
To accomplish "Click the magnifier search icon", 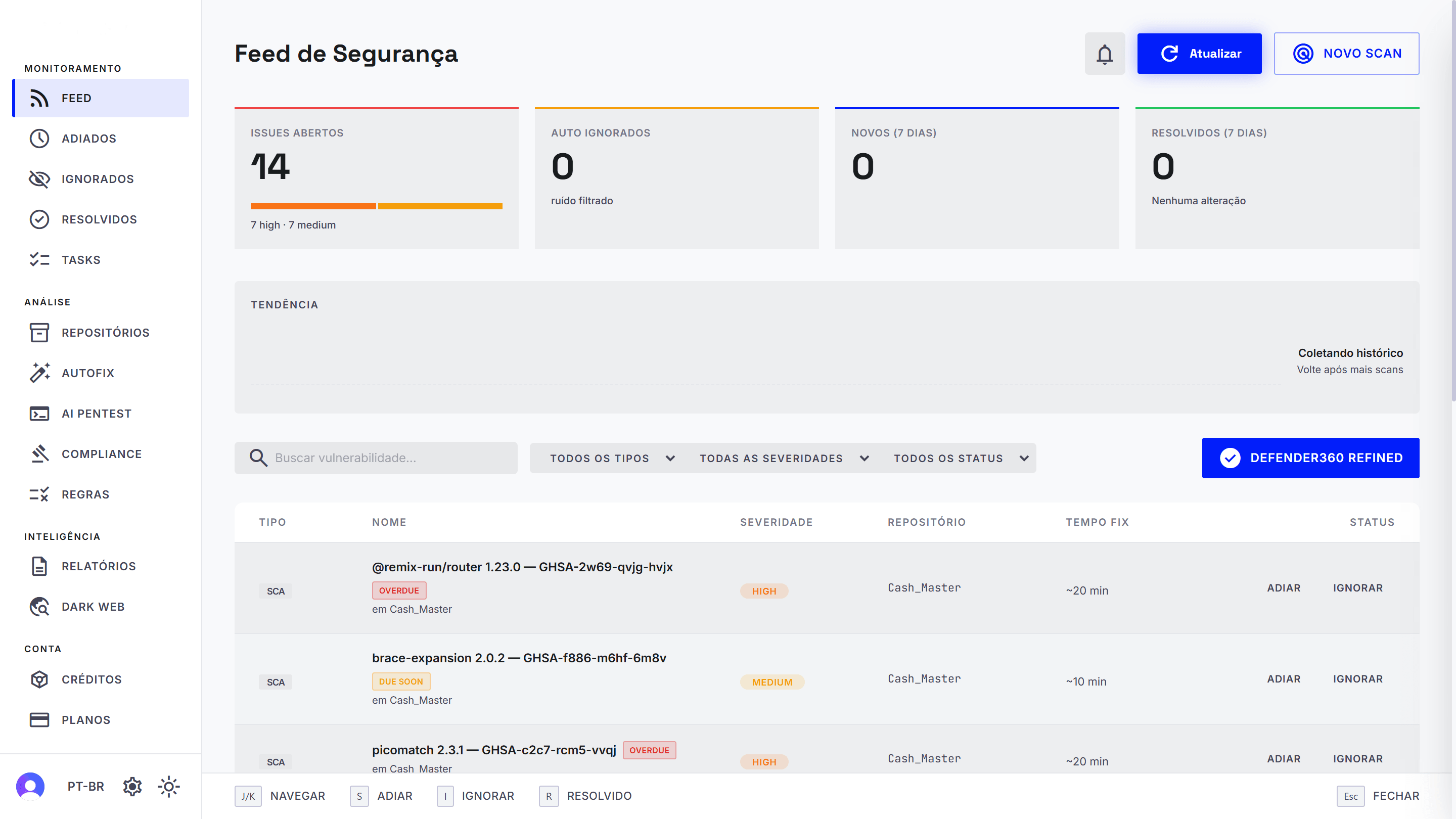I will point(258,458).
